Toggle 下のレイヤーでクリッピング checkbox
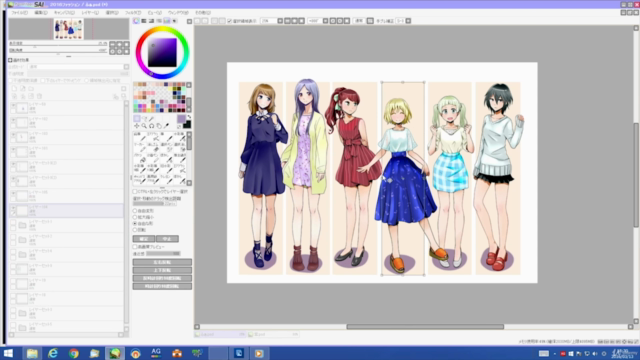Image resolution: width=640 pixels, height=360 pixels. point(43,81)
